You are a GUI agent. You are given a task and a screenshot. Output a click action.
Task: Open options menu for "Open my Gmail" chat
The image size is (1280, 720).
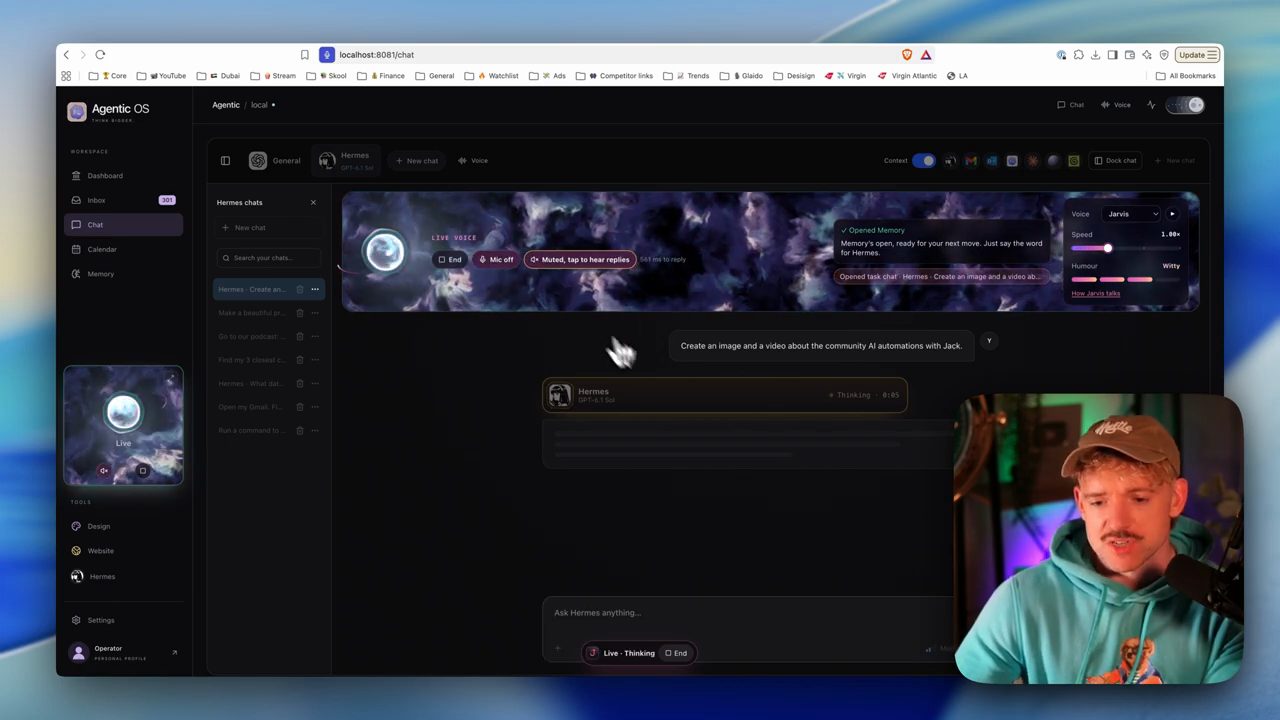[315, 407]
